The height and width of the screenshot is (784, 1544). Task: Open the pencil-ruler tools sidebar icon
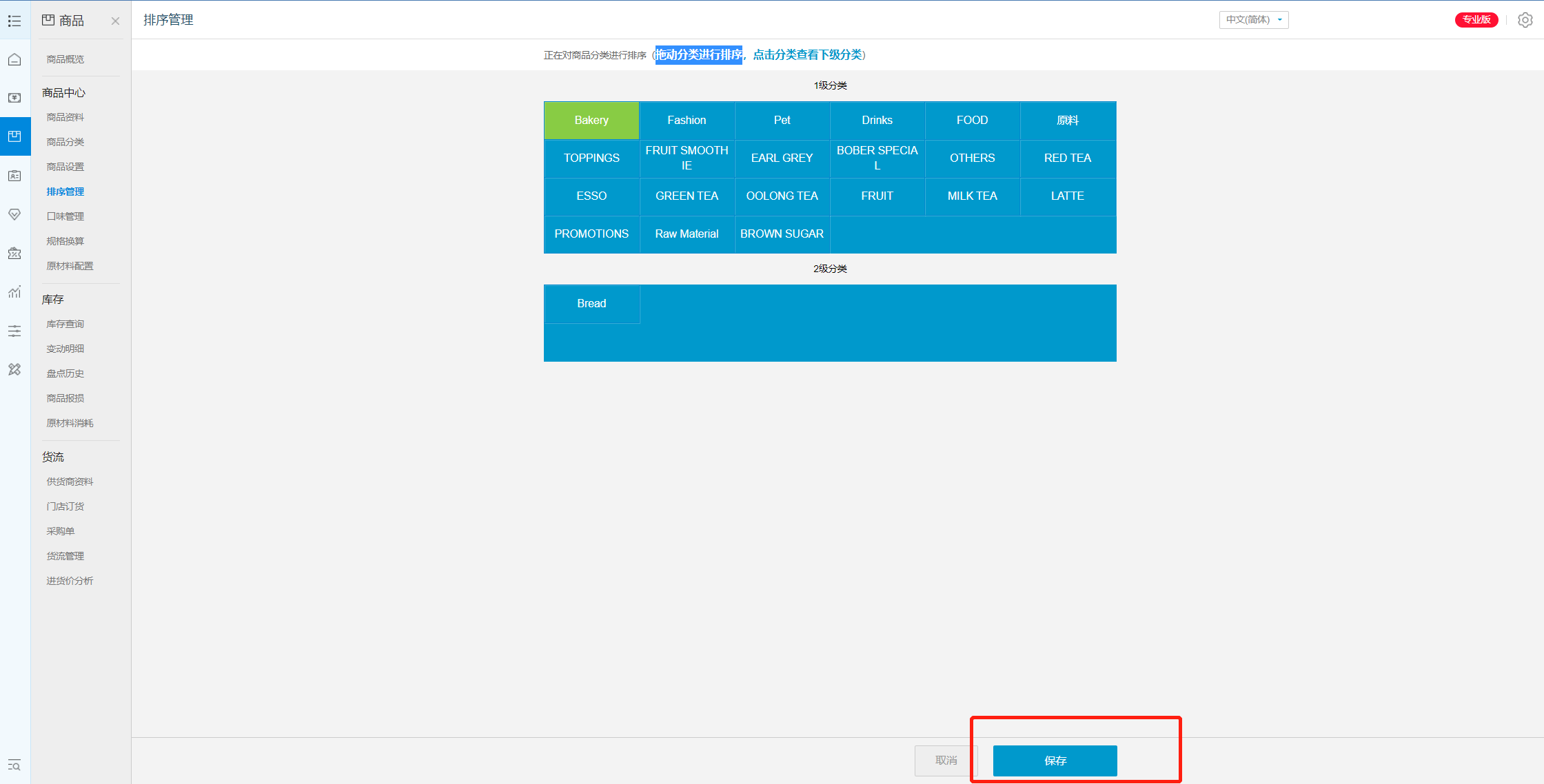point(14,370)
